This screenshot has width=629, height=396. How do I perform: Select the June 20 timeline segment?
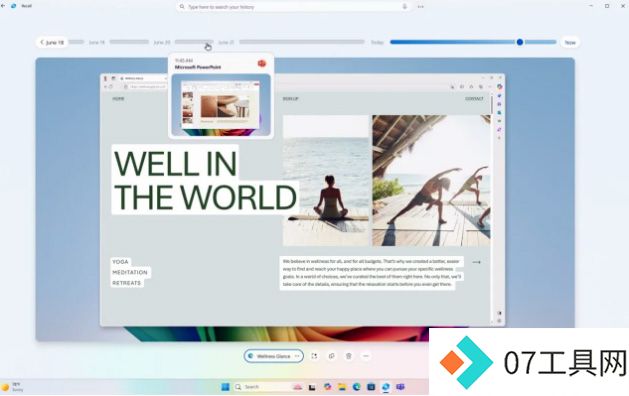pos(194,42)
